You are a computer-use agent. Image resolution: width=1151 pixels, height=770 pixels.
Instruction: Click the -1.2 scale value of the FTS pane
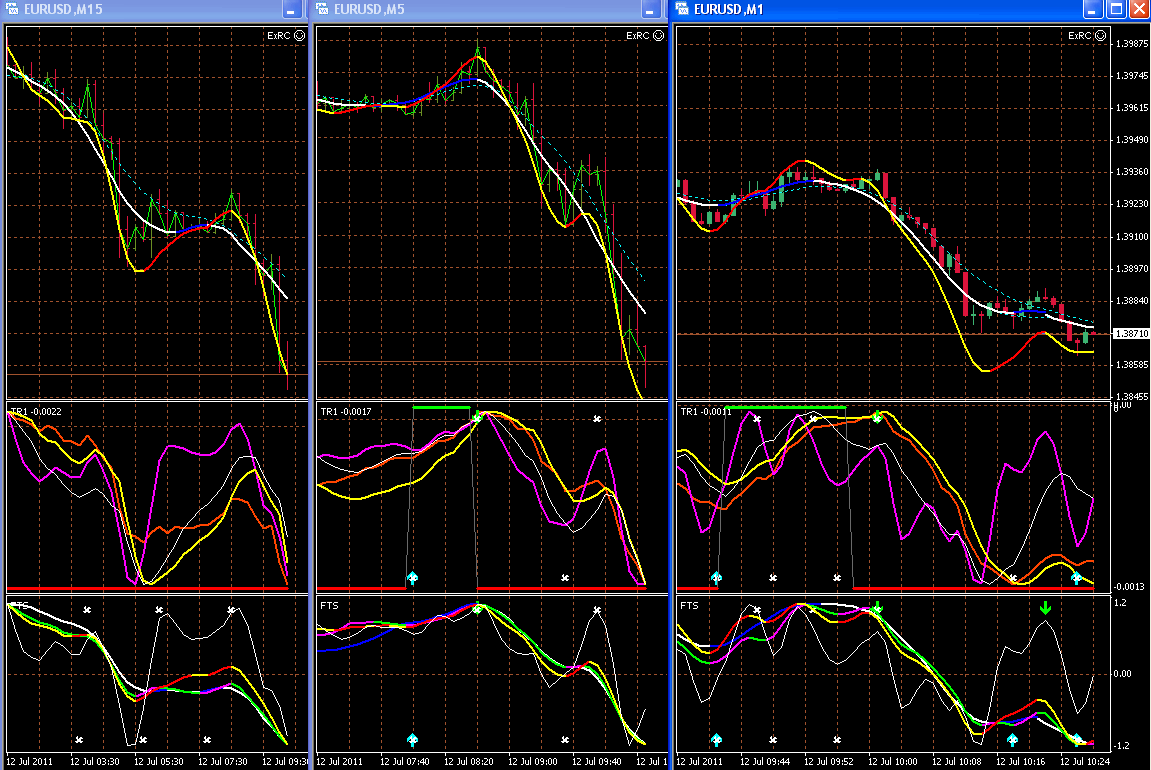coord(1121,746)
